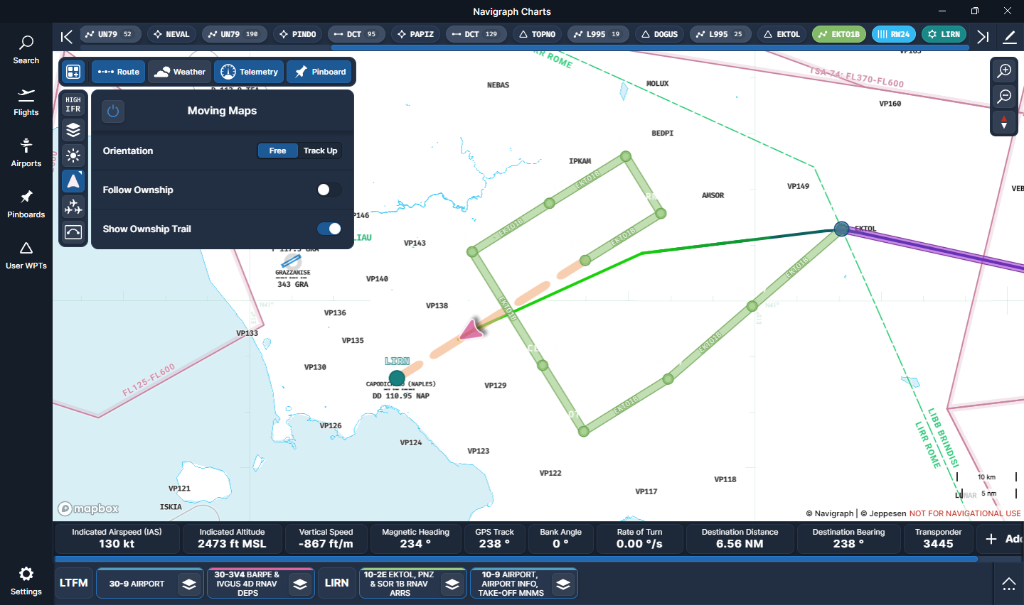Screen dimensions: 1024x605
Task: Click the Moving Maps power icon
Action: click(x=113, y=111)
